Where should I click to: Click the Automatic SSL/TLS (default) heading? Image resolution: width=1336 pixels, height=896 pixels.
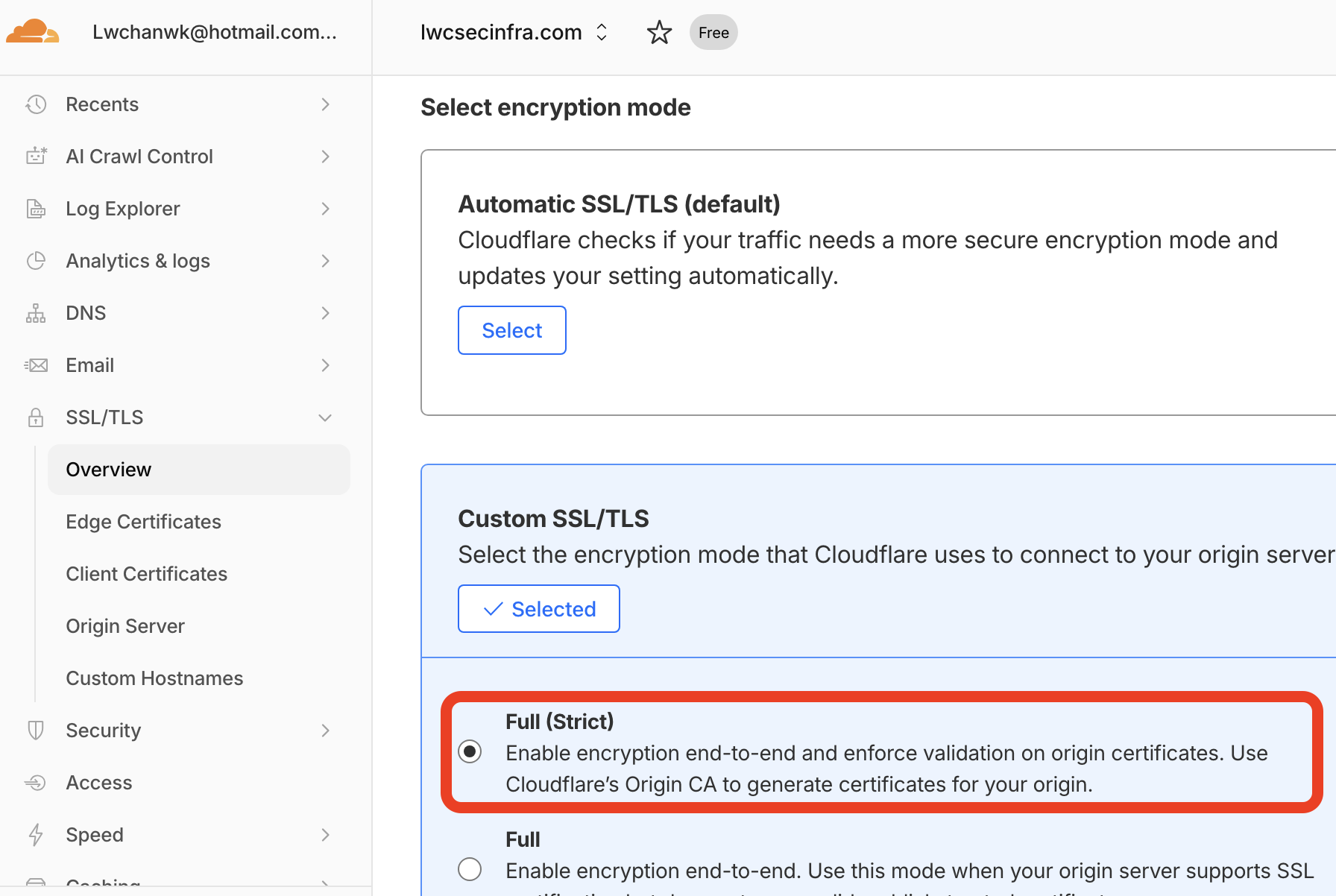coord(619,204)
